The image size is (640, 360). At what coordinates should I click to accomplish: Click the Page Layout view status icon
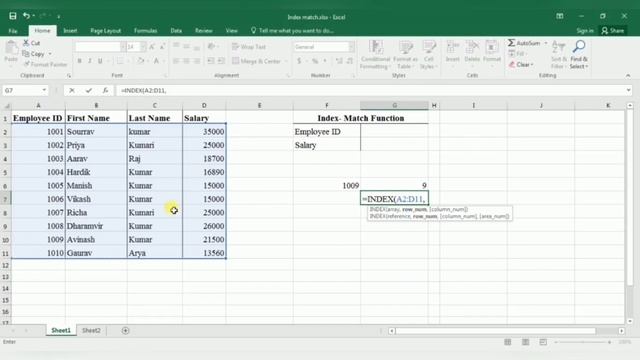525,342
